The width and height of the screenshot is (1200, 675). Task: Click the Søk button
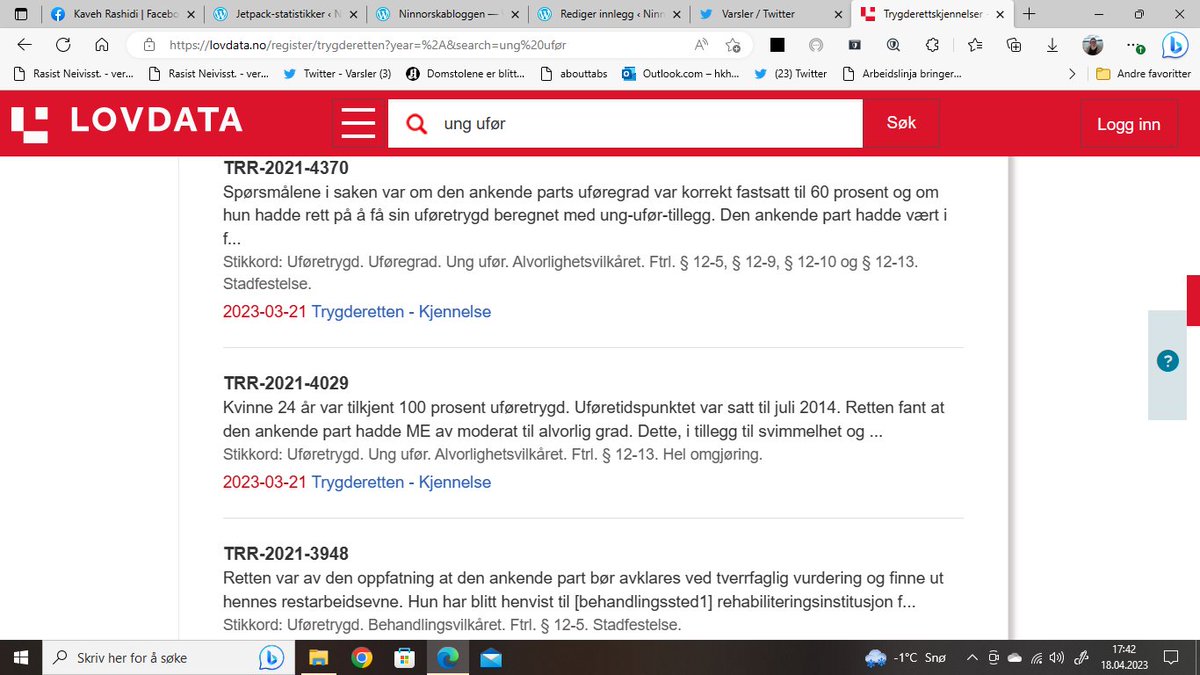[901, 122]
